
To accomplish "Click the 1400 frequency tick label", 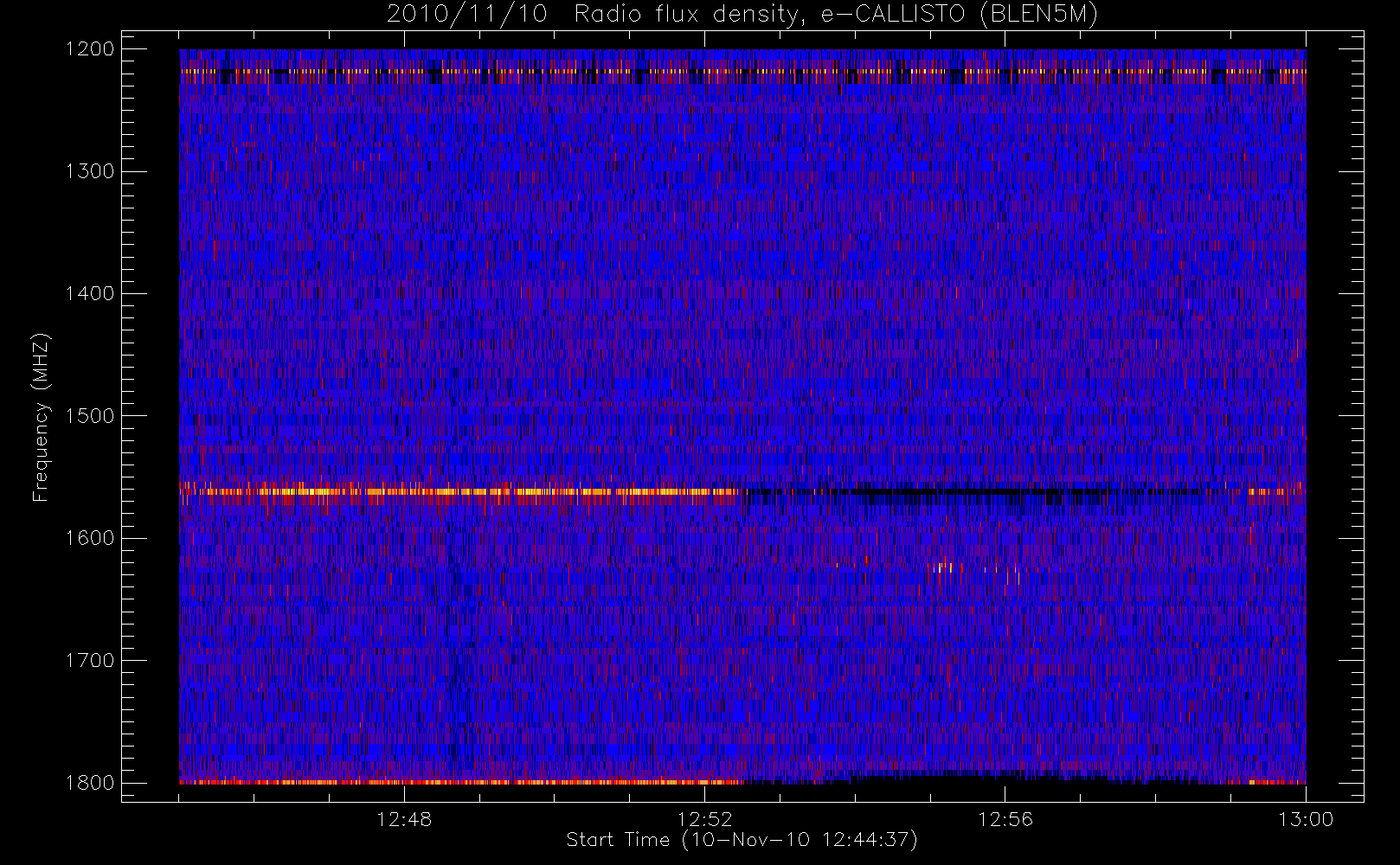I will point(90,294).
